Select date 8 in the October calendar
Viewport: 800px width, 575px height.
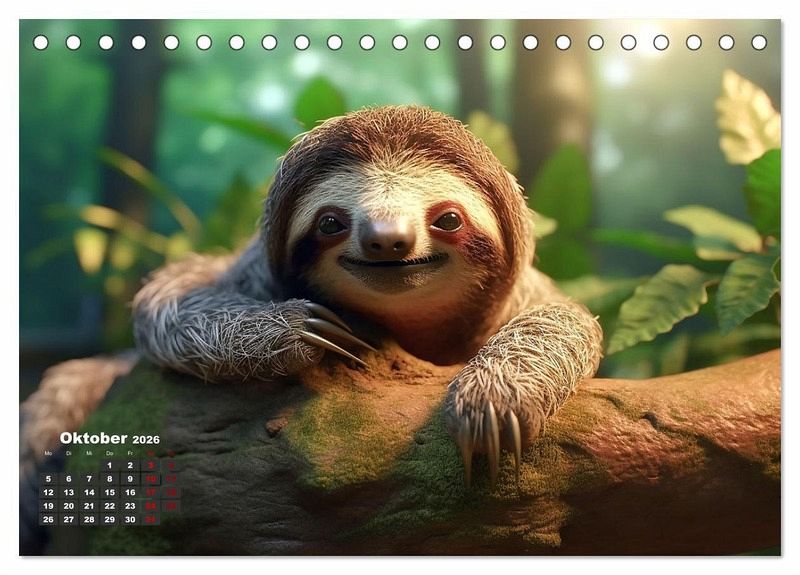tap(110, 479)
